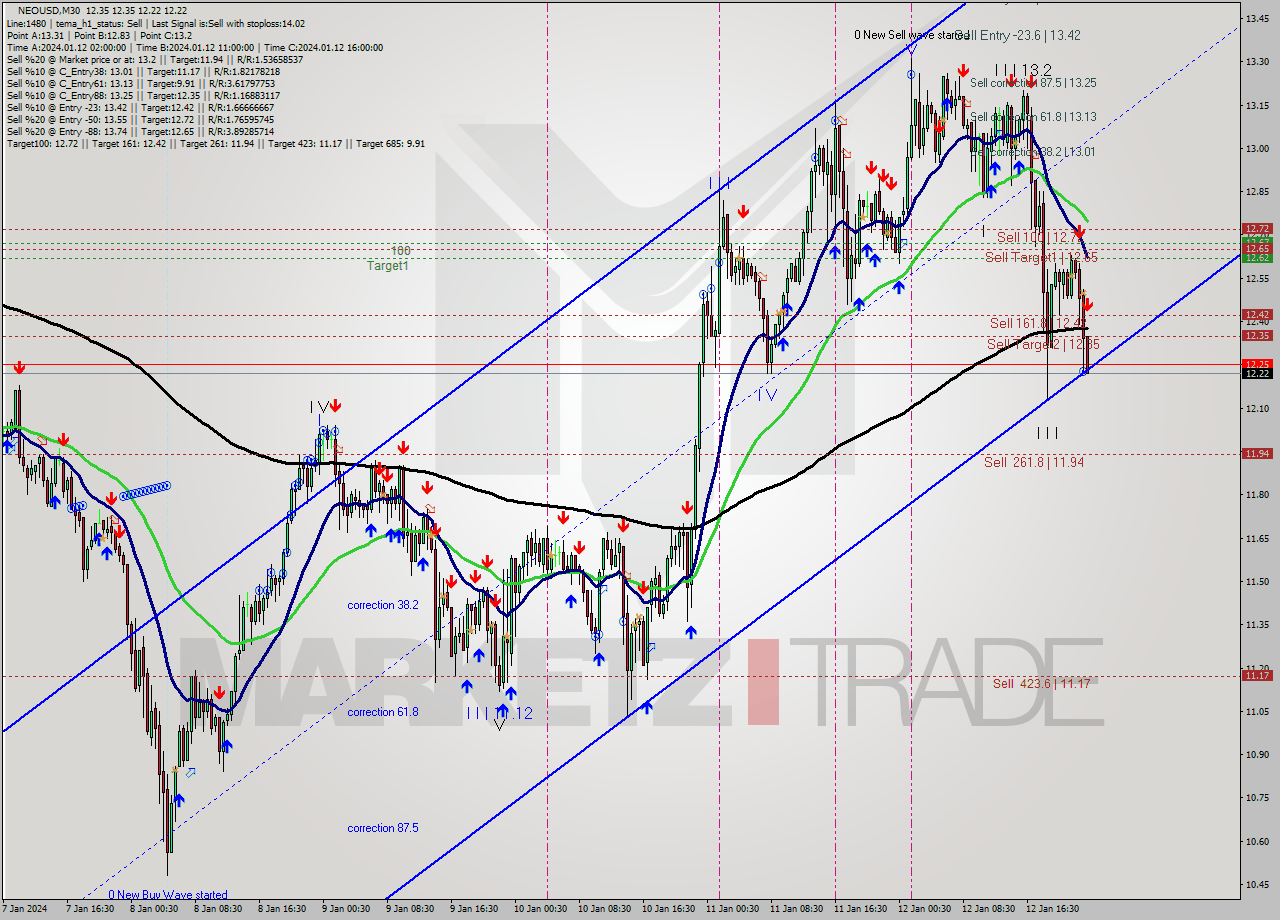This screenshot has height=920, width=1280.
Task: Click the 'Sell correction 61.8 | 13.13' label
Action: [1033, 117]
